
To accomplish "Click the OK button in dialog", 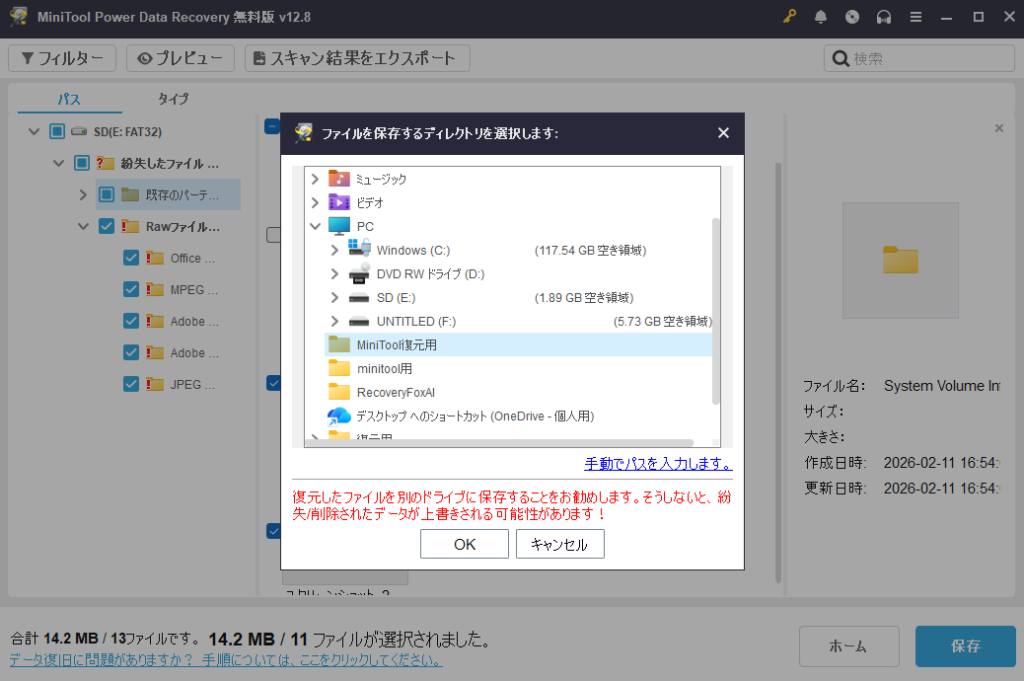I will coord(465,544).
